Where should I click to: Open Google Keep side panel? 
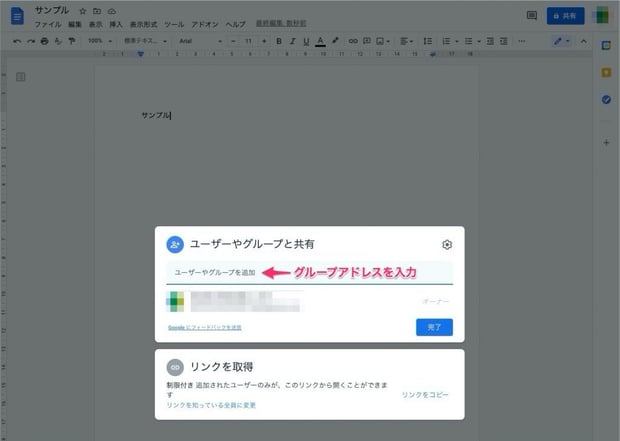606,72
